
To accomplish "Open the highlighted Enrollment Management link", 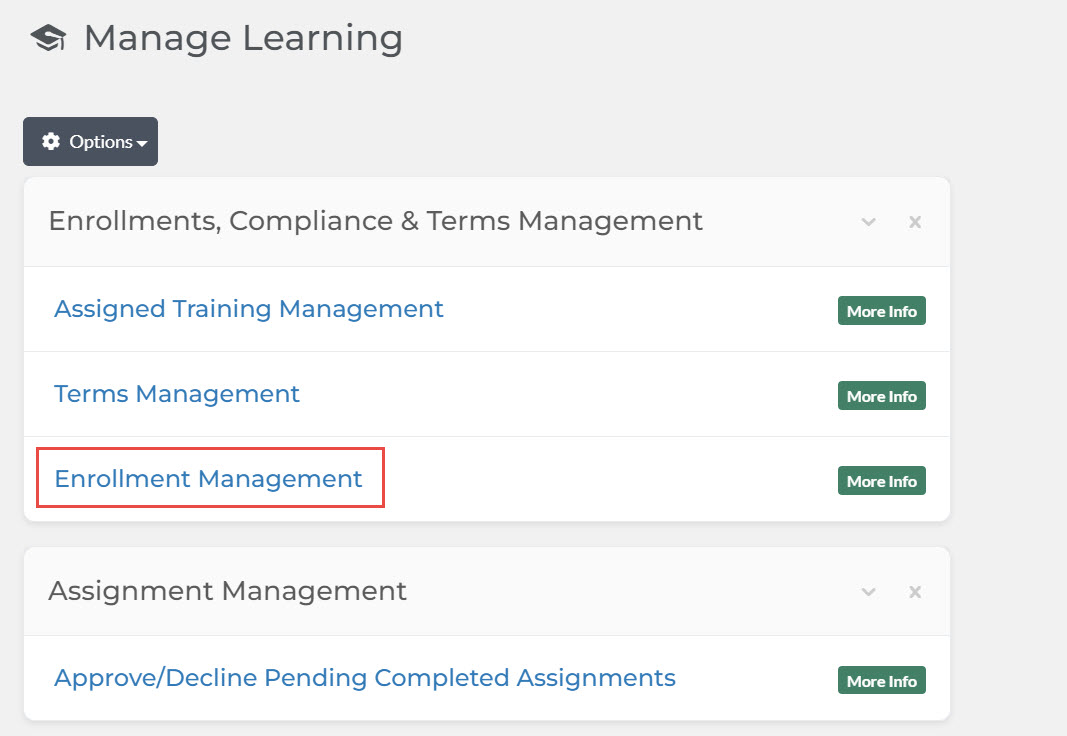I will (209, 479).
